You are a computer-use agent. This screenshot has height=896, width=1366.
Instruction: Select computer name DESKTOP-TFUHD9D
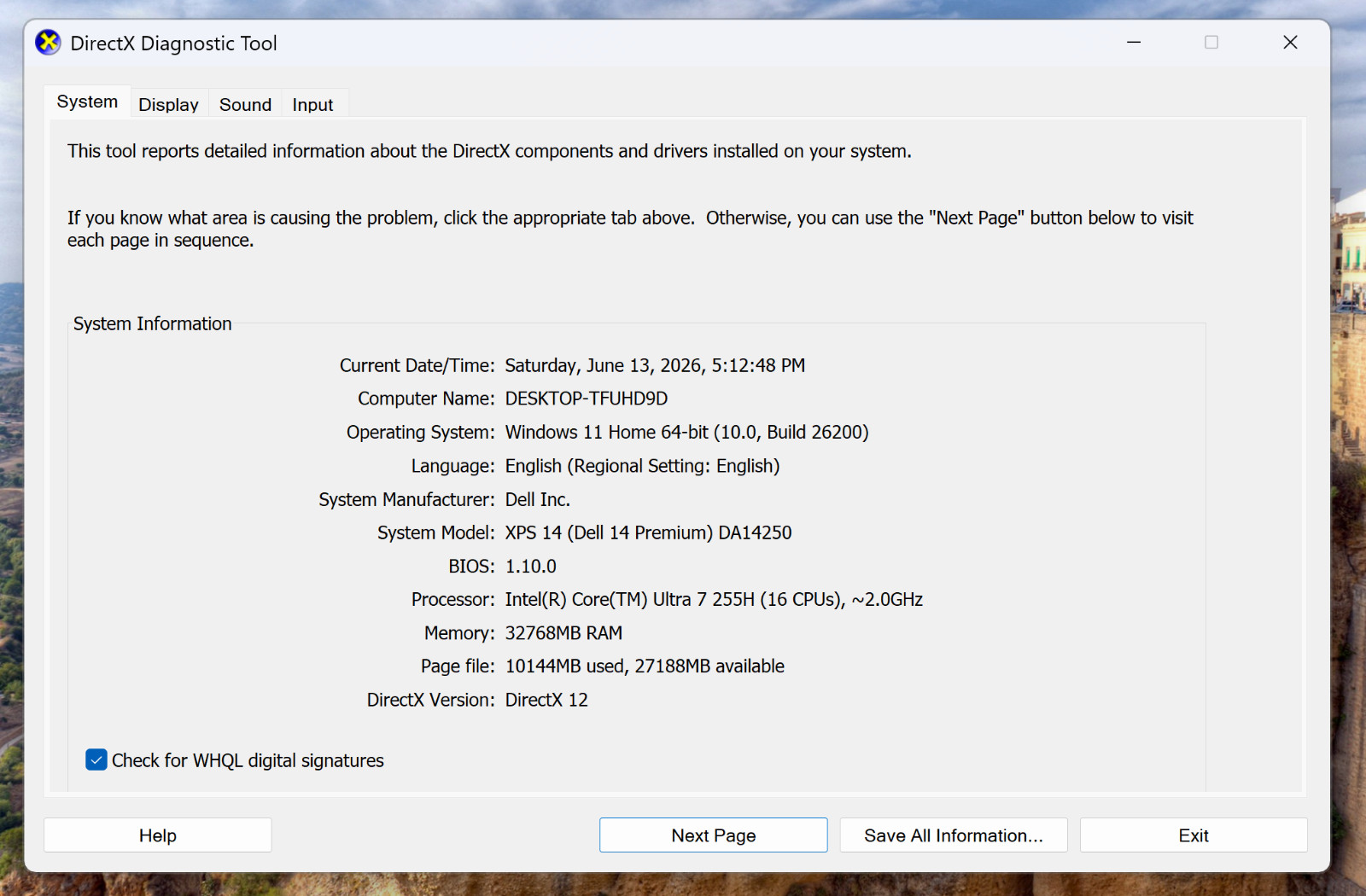click(x=587, y=399)
